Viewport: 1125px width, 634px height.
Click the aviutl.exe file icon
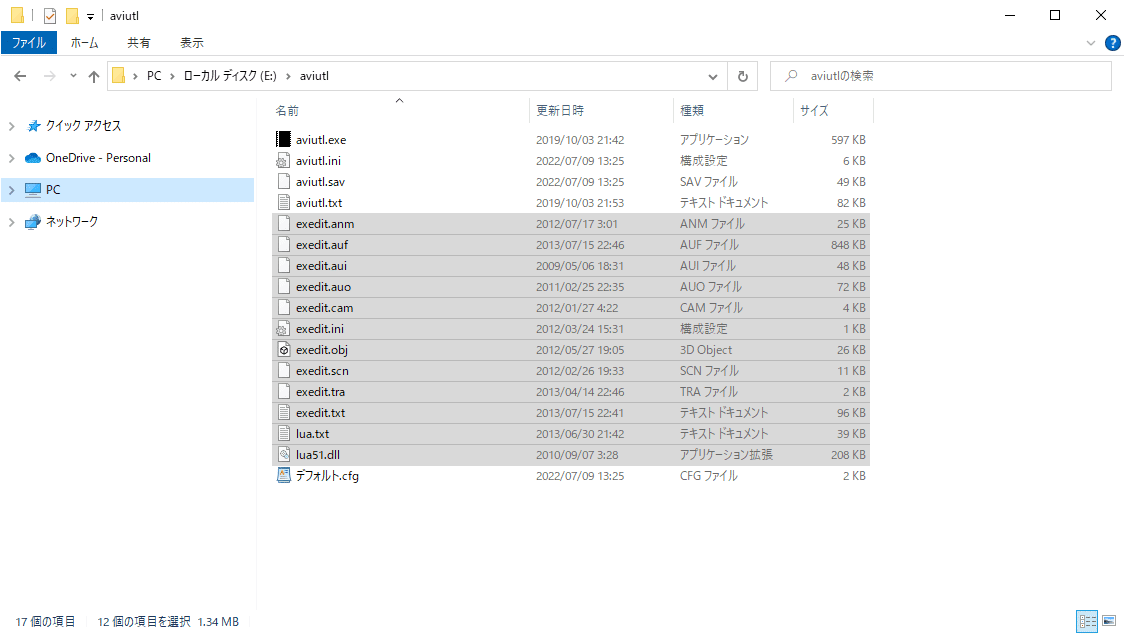click(283, 139)
